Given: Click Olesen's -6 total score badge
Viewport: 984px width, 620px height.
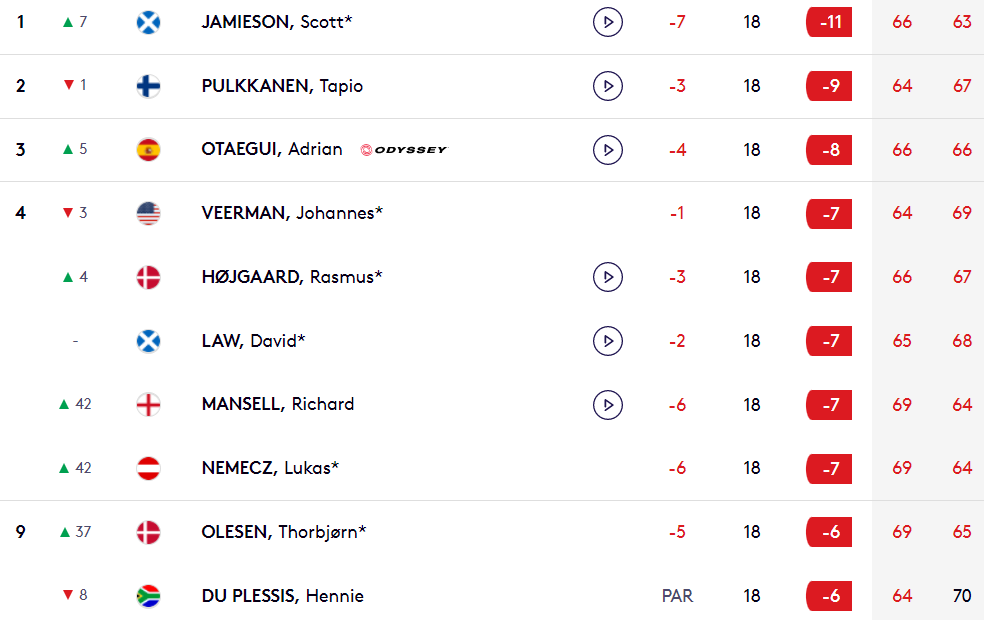Looking at the screenshot, I should 829,532.
